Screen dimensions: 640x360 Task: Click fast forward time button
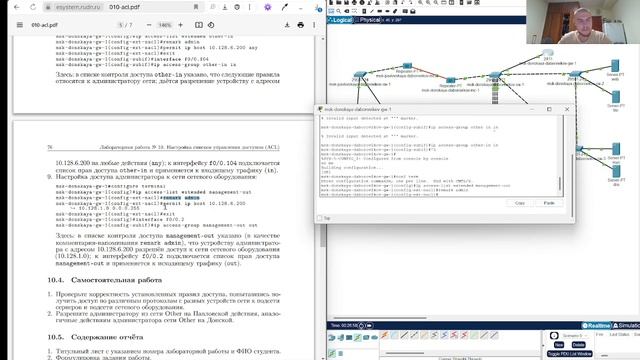pos(369,325)
